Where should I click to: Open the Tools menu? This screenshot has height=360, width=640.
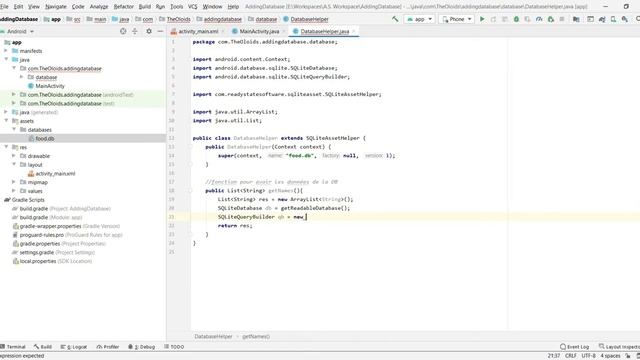click(x=176, y=7)
